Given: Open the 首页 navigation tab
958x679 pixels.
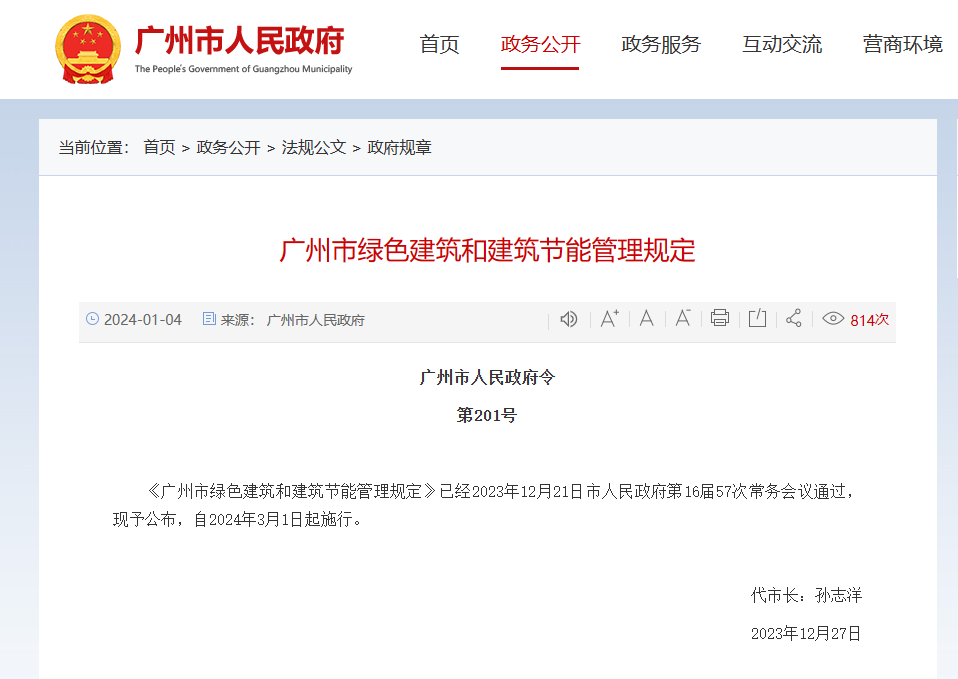Looking at the screenshot, I should [439, 44].
